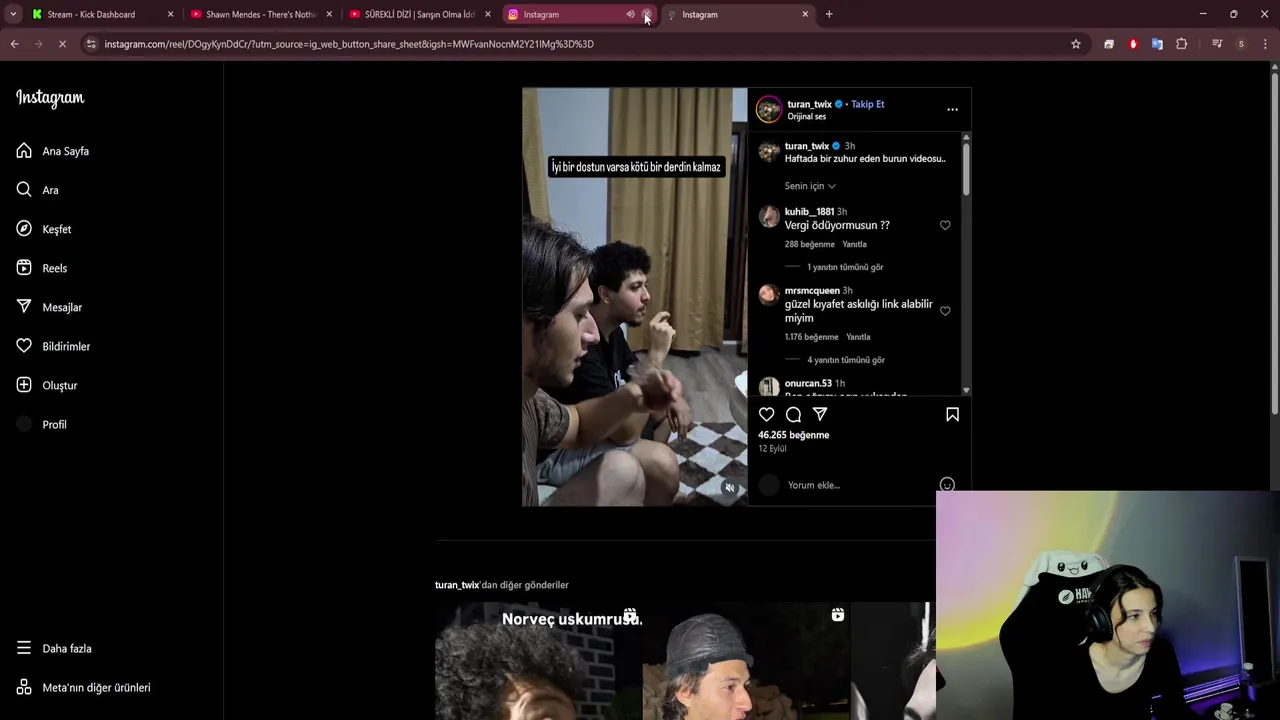The height and width of the screenshot is (720, 1280).
Task: Expand the Senin için dropdown
Action: click(x=810, y=186)
